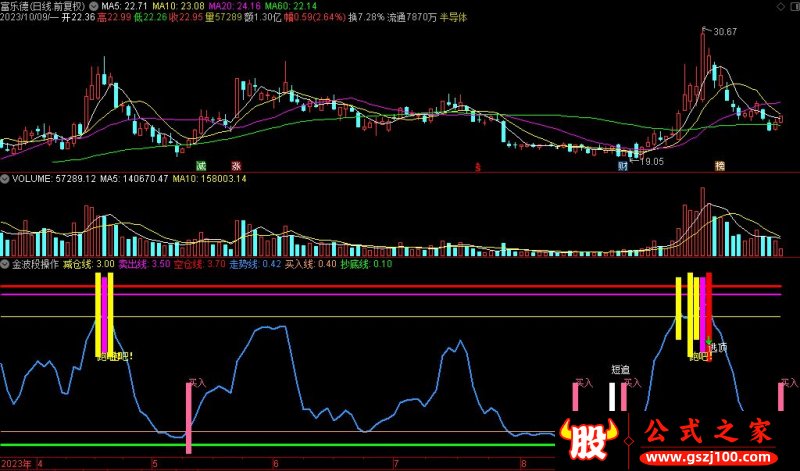Click the turnover amount 额1.30亿
800x471 pixels.
coord(263,18)
